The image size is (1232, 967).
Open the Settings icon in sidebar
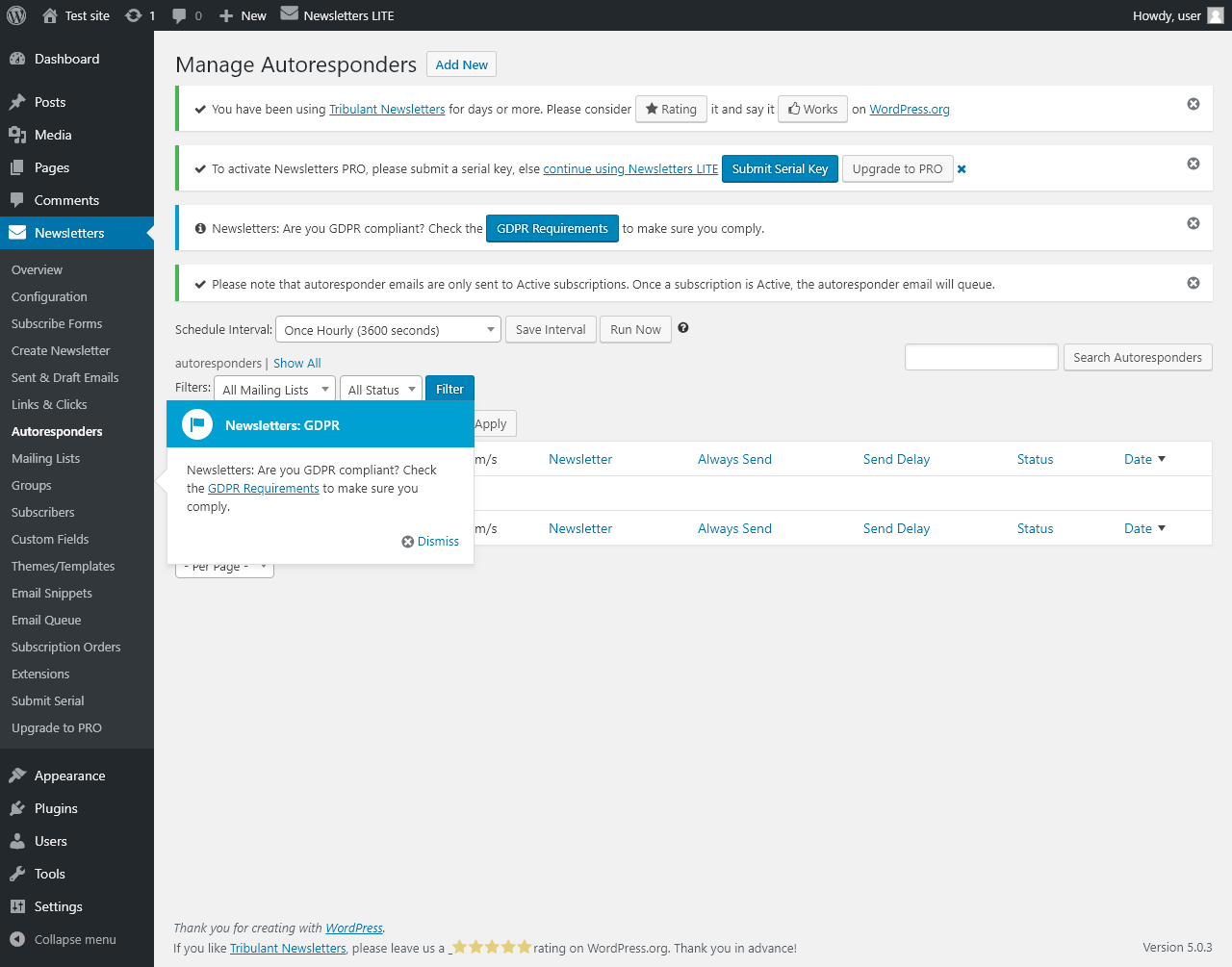17,906
